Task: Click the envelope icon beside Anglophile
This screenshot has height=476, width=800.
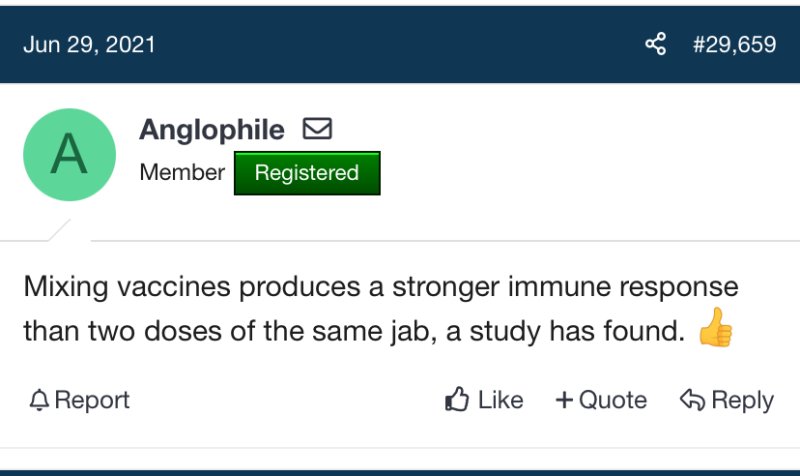Action: tap(317, 129)
